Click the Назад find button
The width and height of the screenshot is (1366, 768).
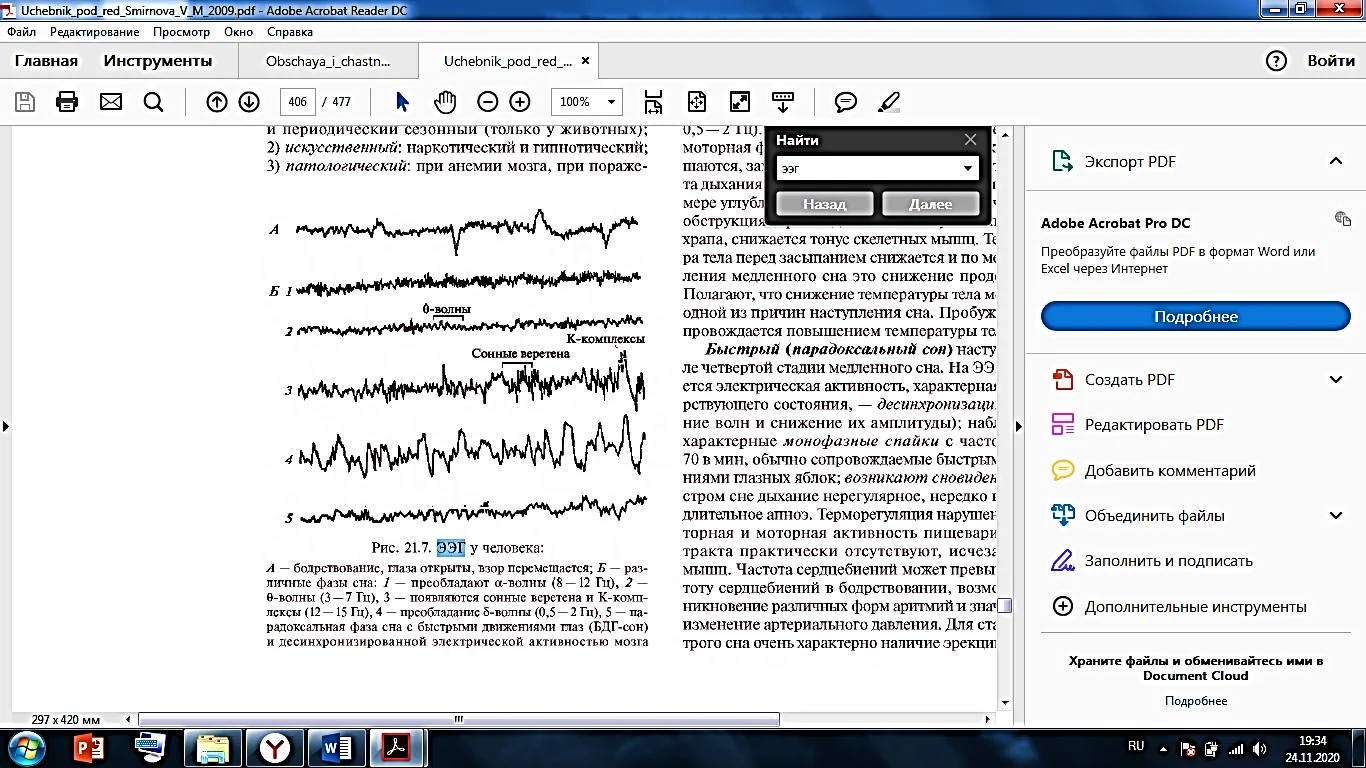[x=824, y=204]
